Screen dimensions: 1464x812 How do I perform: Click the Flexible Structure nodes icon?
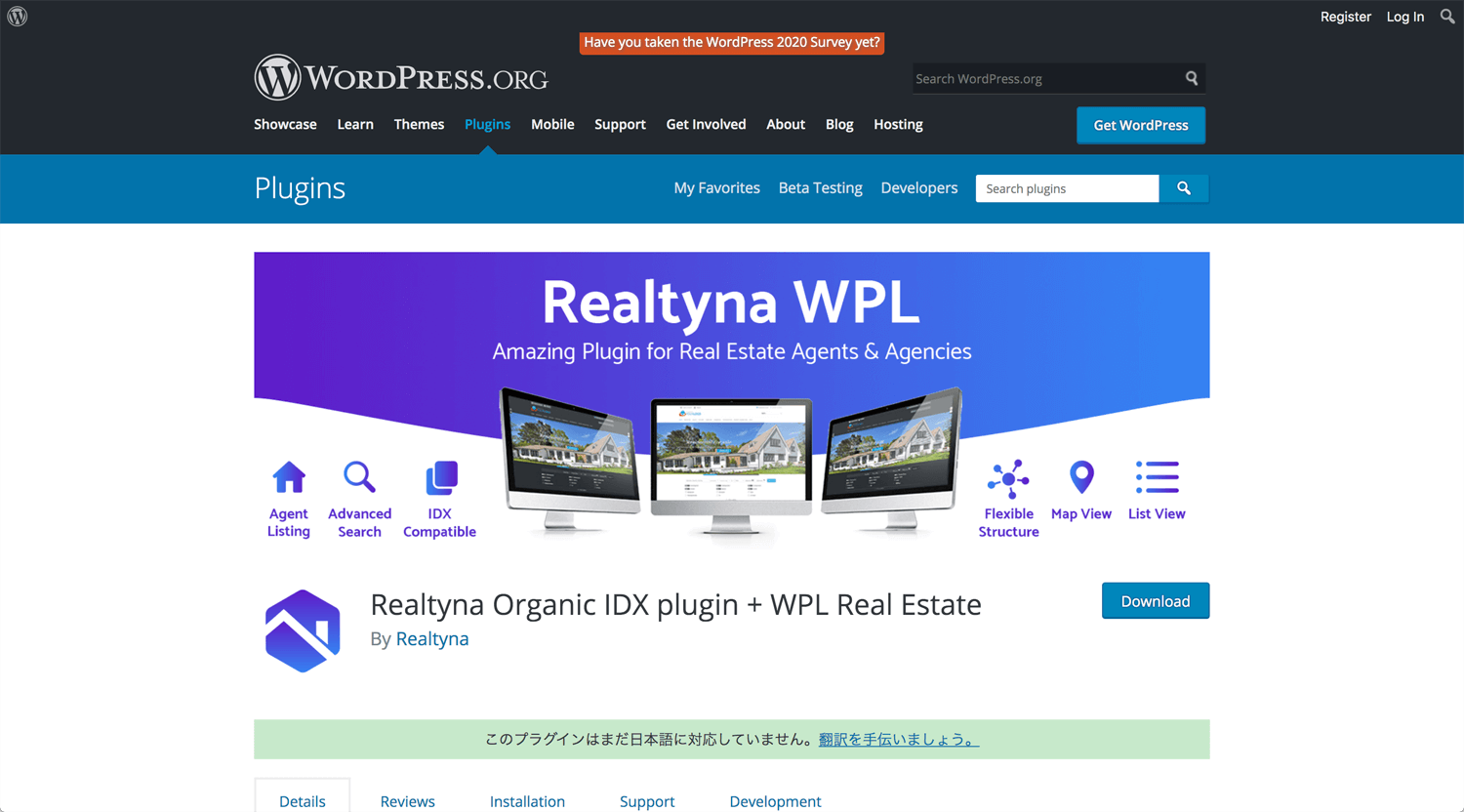point(1008,479)
